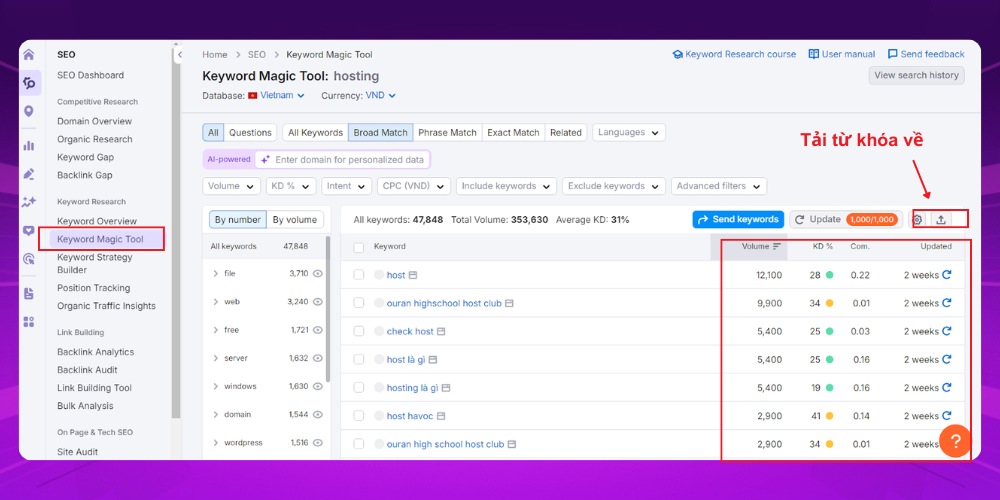Check the 'ouran highschool host club' row

tap(359, 303)
